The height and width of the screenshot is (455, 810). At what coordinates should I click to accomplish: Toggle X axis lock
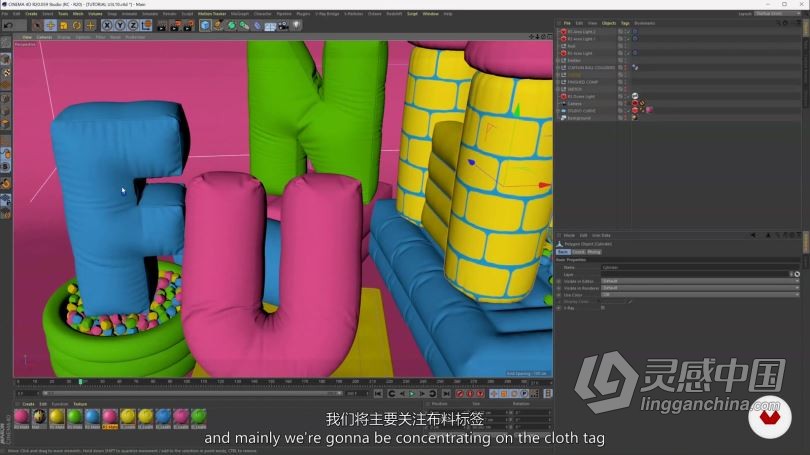tap(107, 25)
